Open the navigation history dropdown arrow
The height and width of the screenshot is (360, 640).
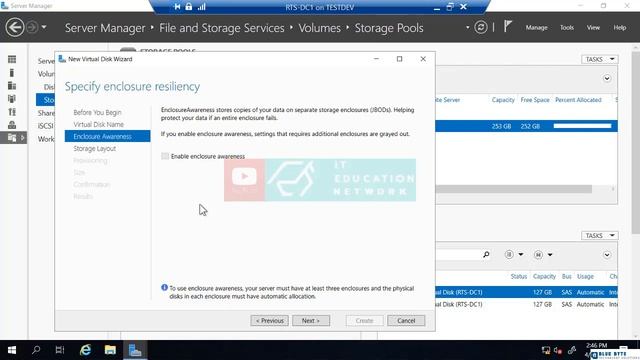coord(44,28)
